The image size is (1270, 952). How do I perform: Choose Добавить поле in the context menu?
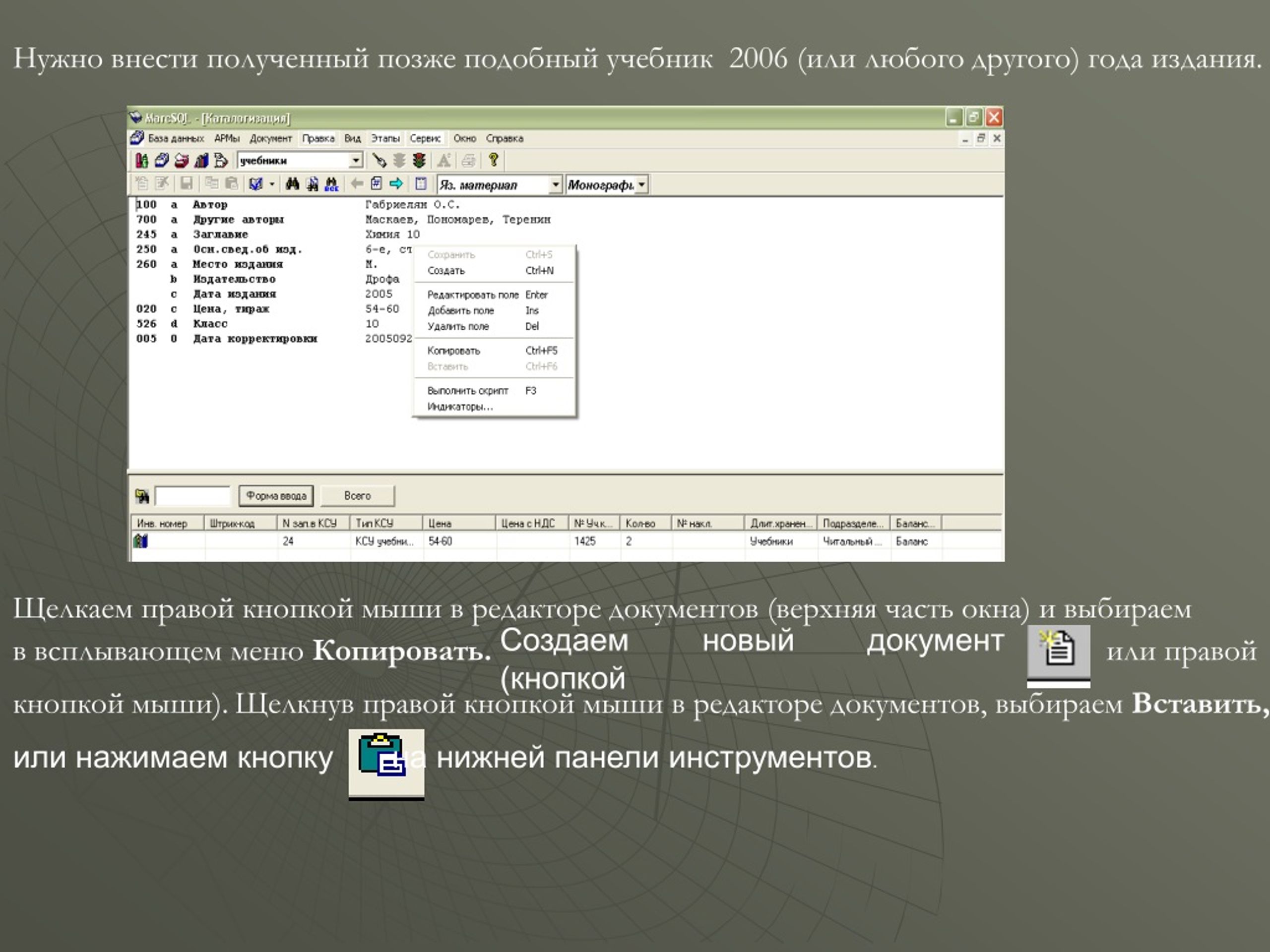click(494, 310)
